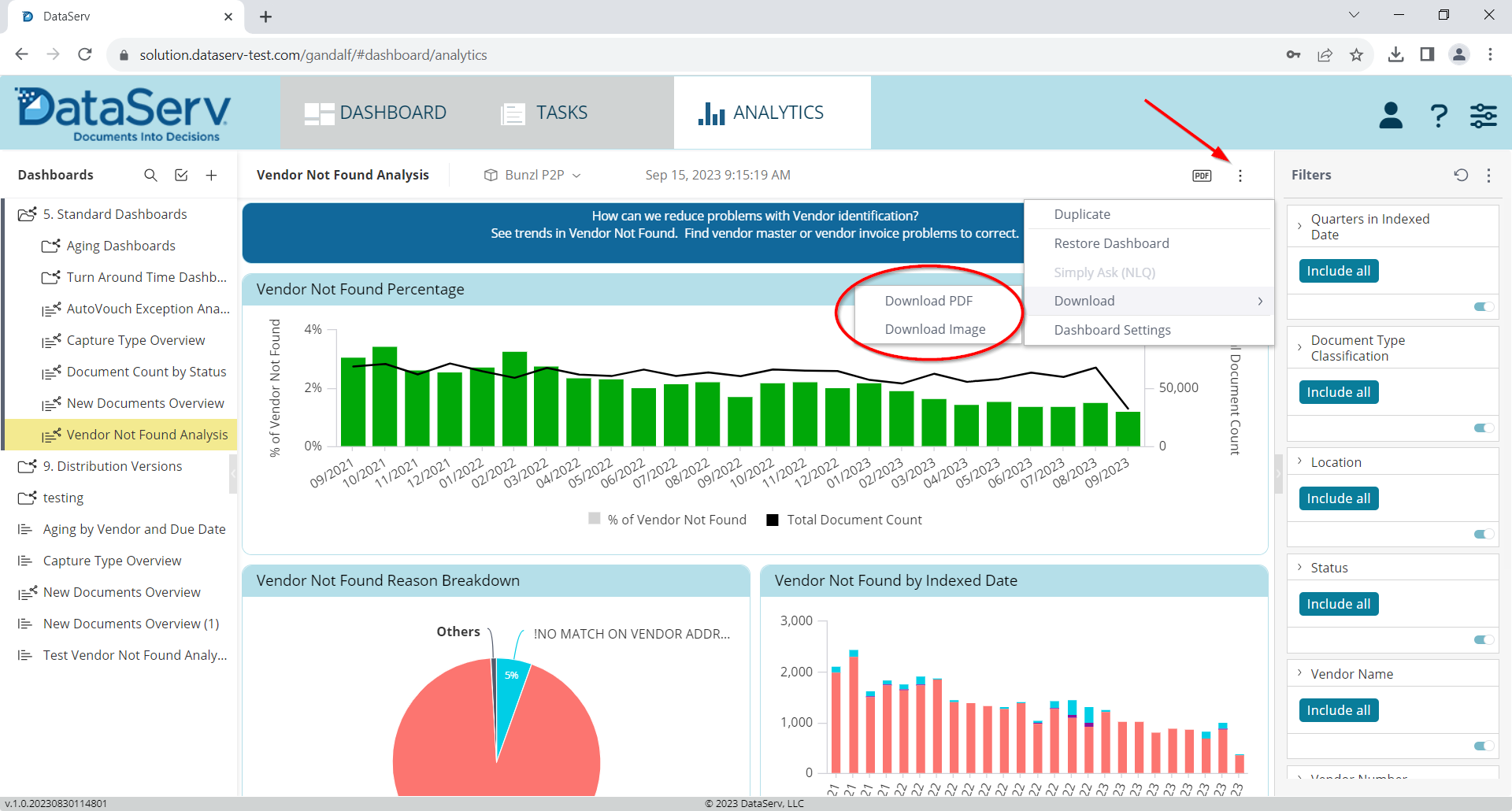
Task: Click the select dashboards checkmark icon
Action: pyautogui.click(x=181, y=175)
